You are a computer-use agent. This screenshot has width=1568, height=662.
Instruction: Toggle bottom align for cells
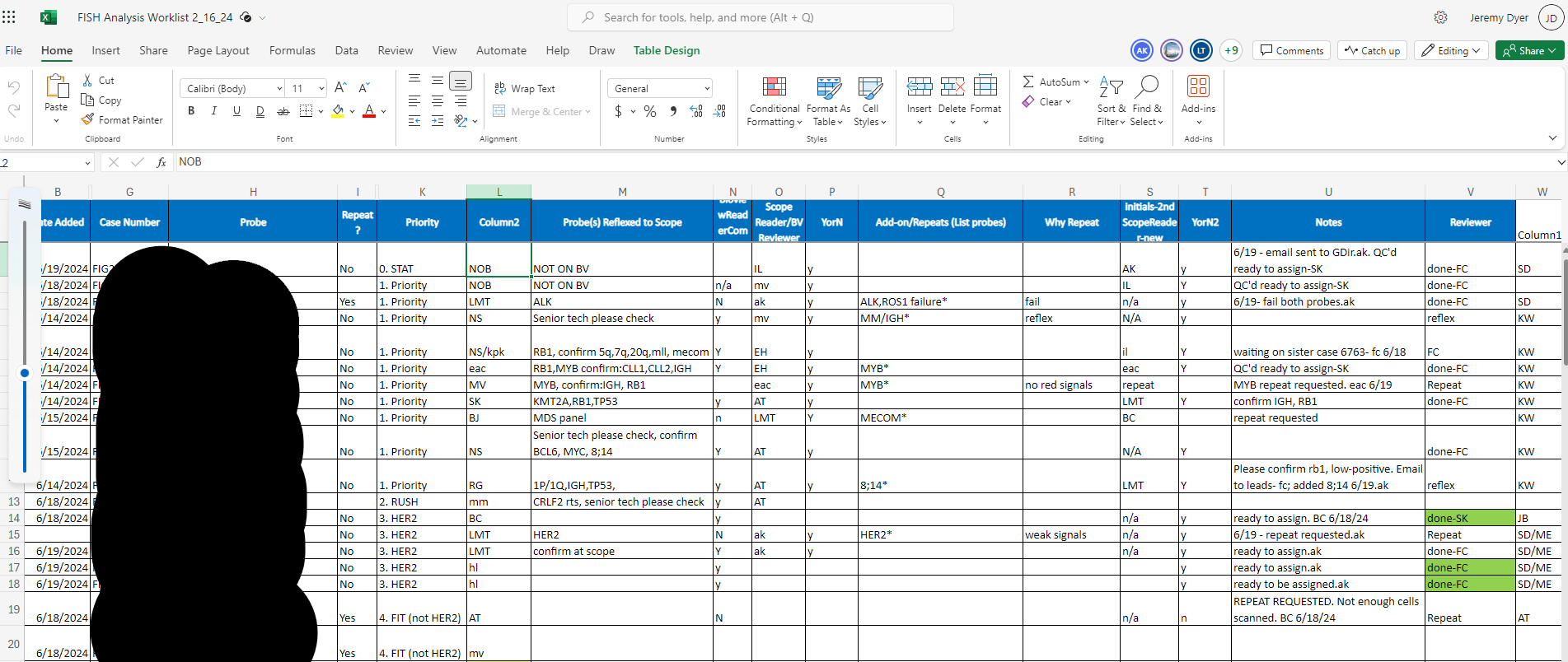[x=461, y=81]
